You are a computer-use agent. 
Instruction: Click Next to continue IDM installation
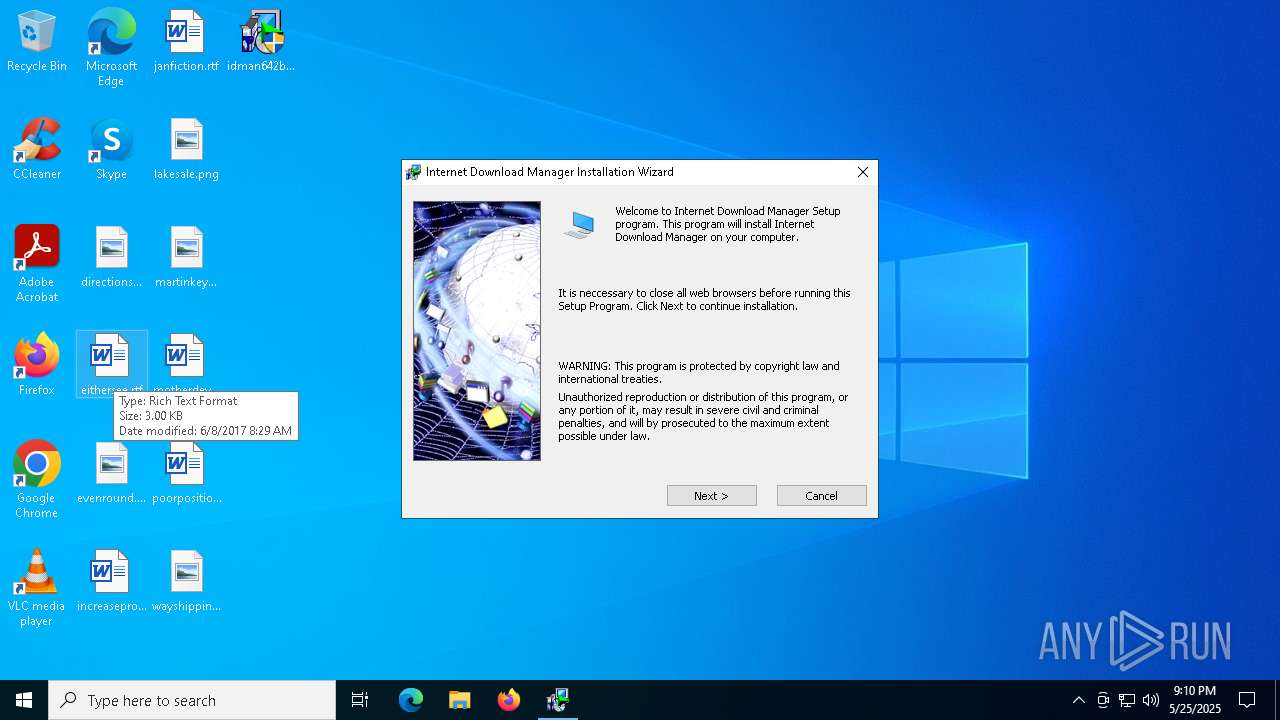click(711, 496)
